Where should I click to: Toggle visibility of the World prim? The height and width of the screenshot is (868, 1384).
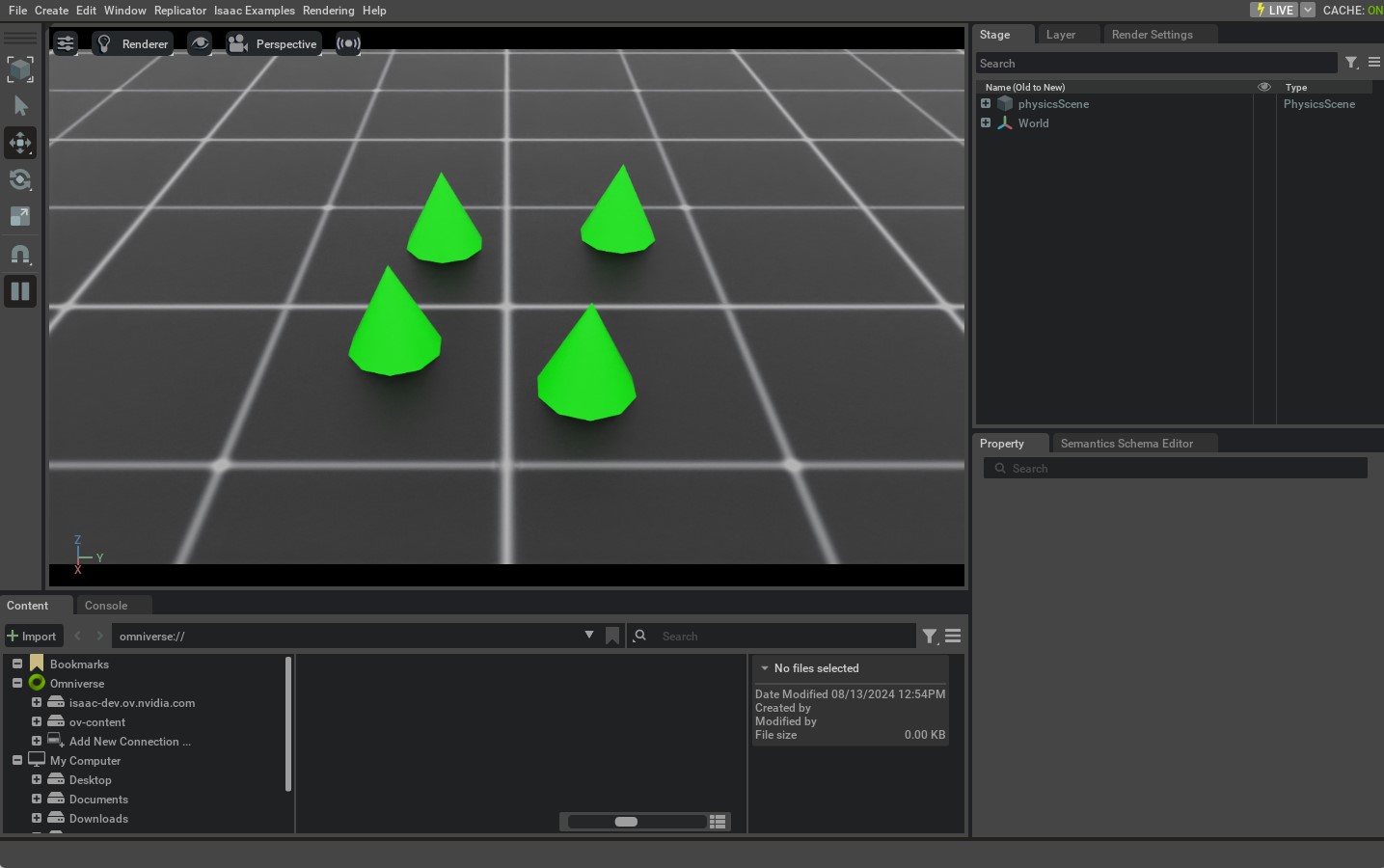pos(1263,122)
